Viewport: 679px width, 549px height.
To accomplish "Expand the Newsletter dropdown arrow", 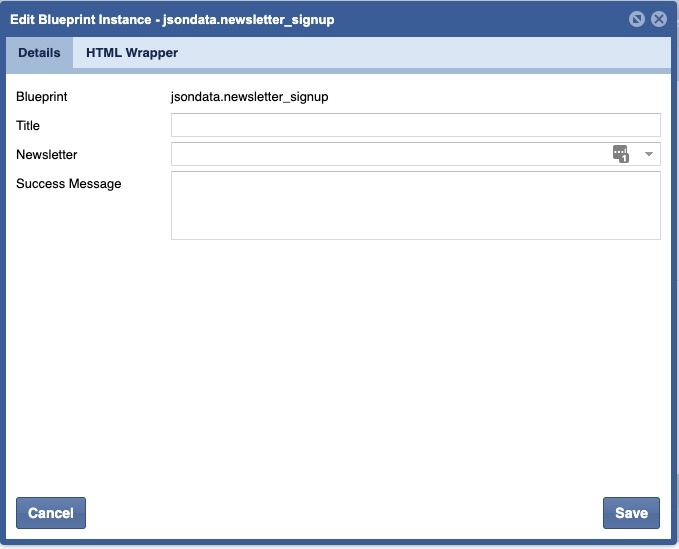I will (x=648, y=154).
